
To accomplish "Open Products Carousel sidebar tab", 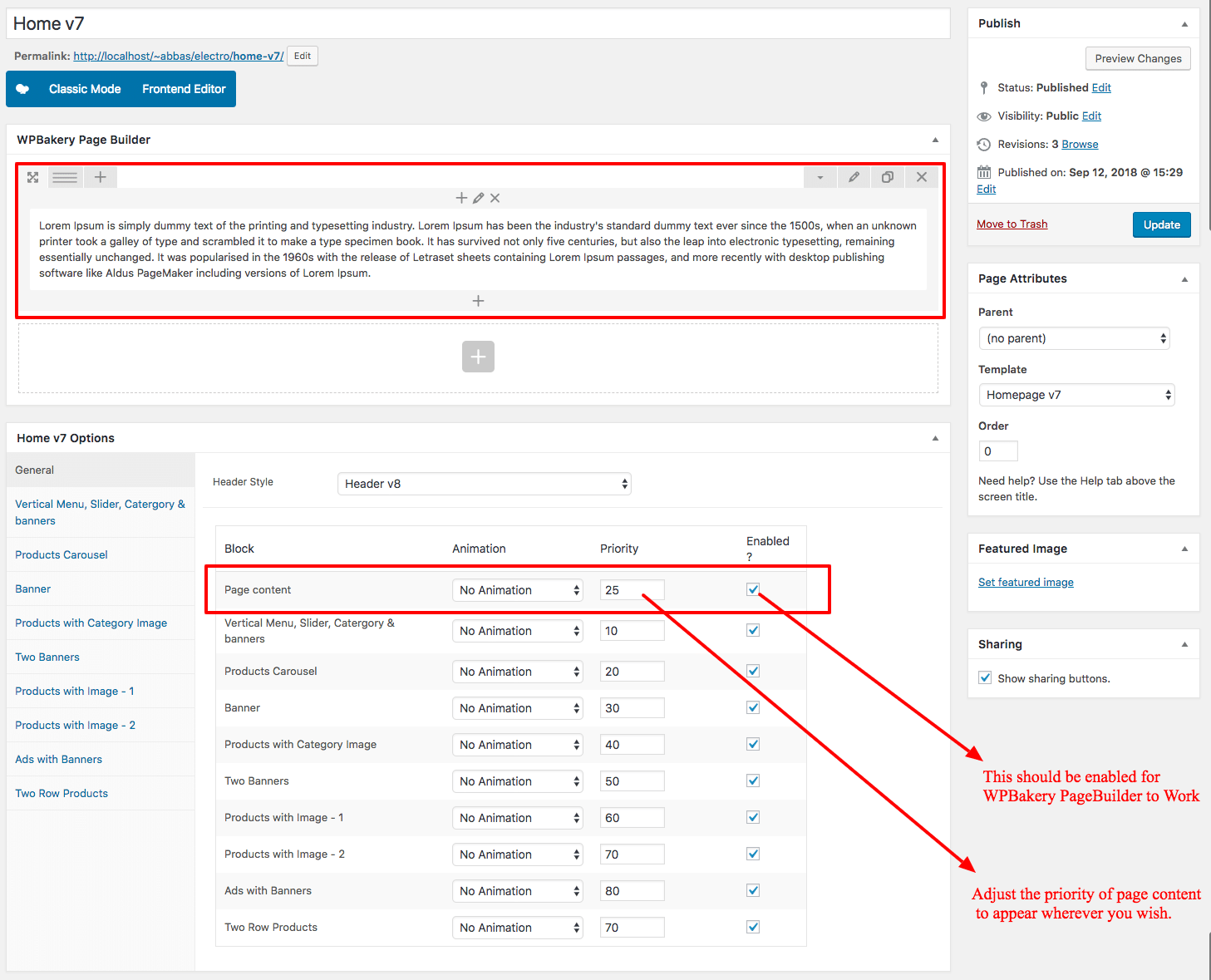I will click(x=101, y=554).
